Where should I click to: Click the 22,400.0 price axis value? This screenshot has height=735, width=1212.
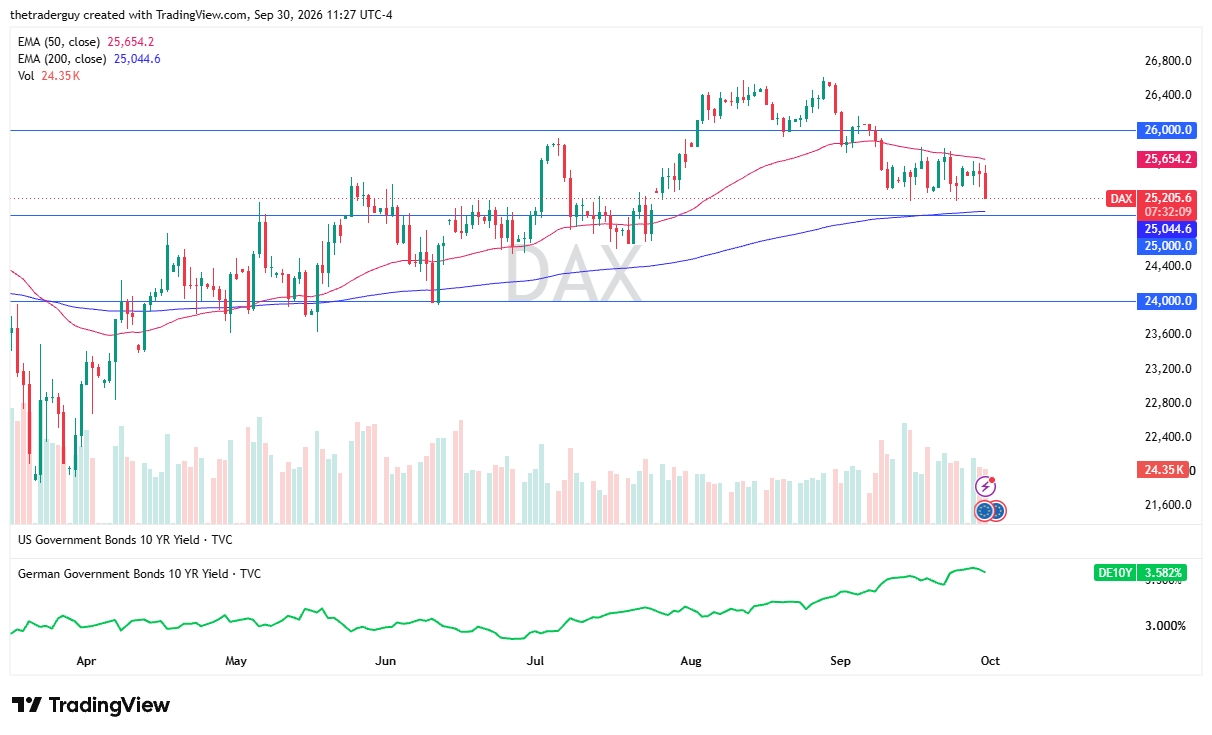point(1168,437)
